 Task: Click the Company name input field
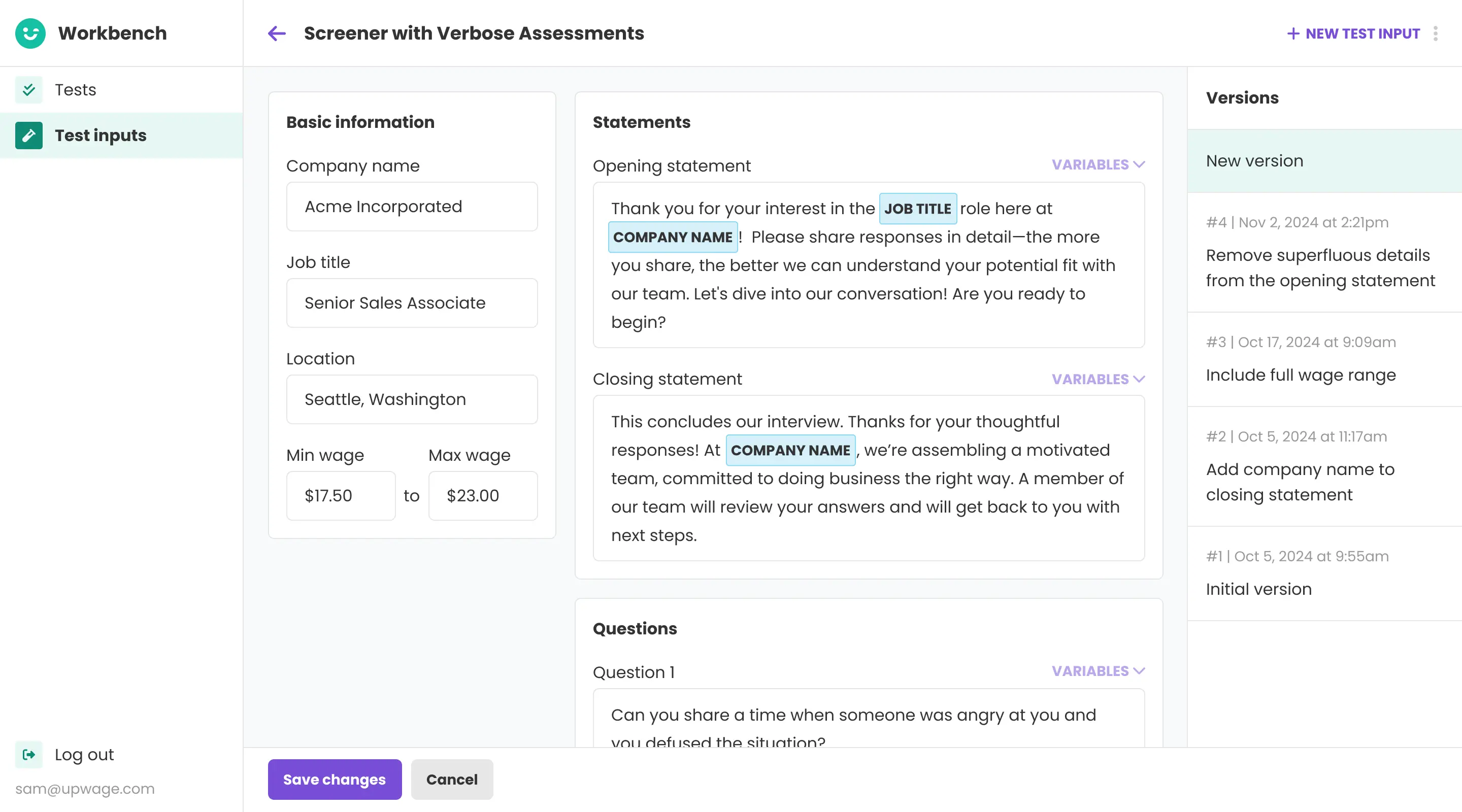[x=412, y=207]
